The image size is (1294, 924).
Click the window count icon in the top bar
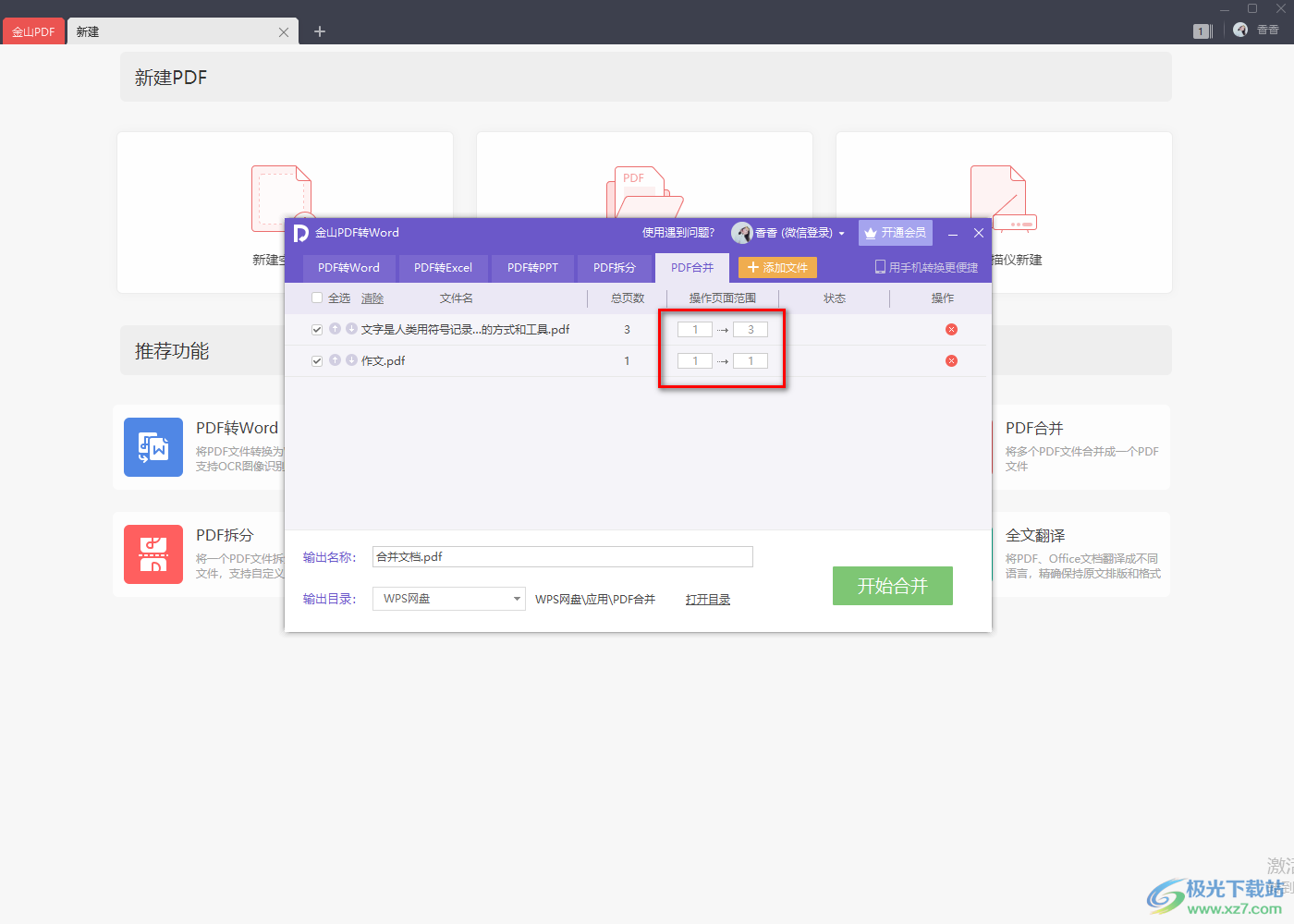coord(1202,31)
